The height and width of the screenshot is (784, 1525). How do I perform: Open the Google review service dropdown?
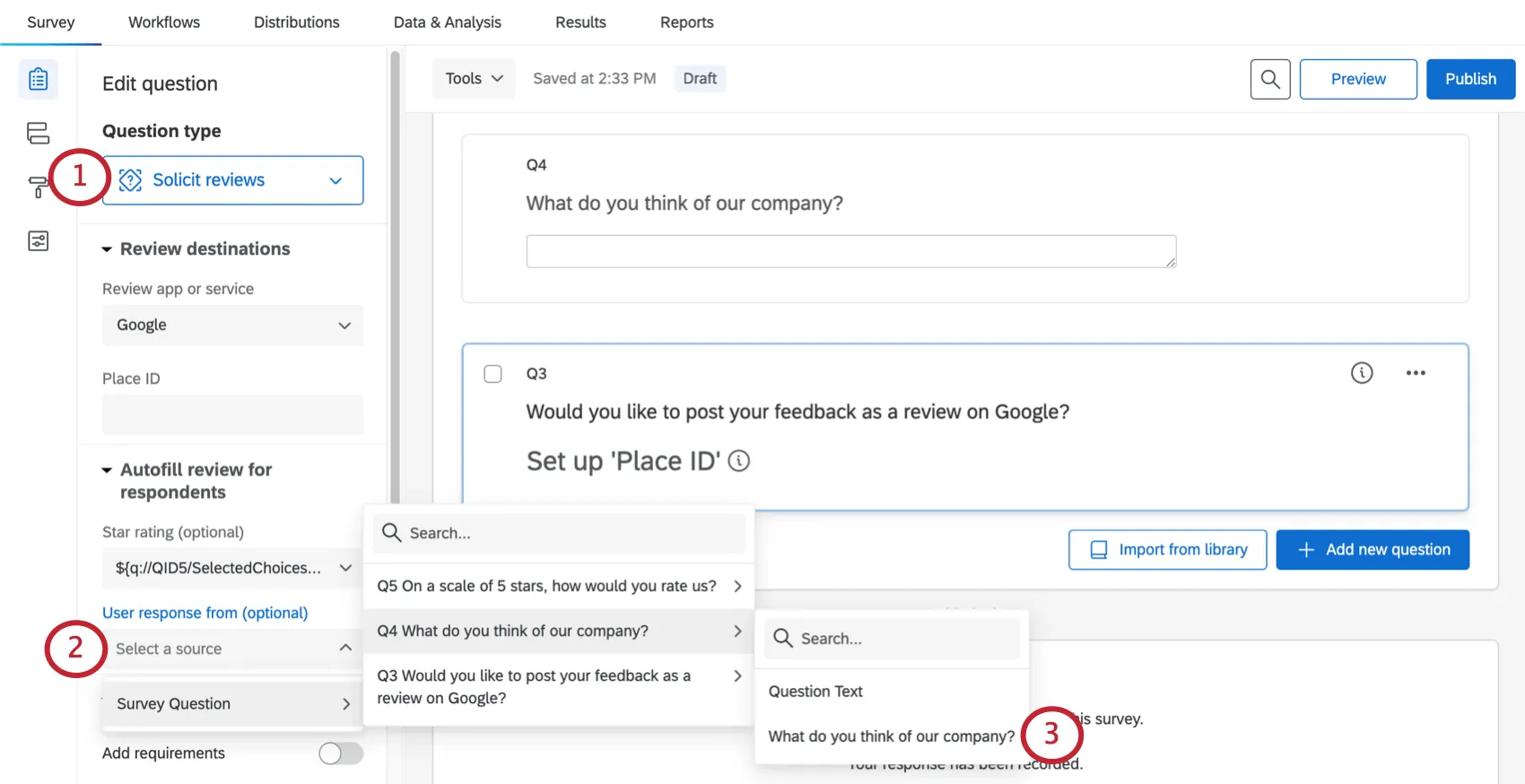coord(233,326)
